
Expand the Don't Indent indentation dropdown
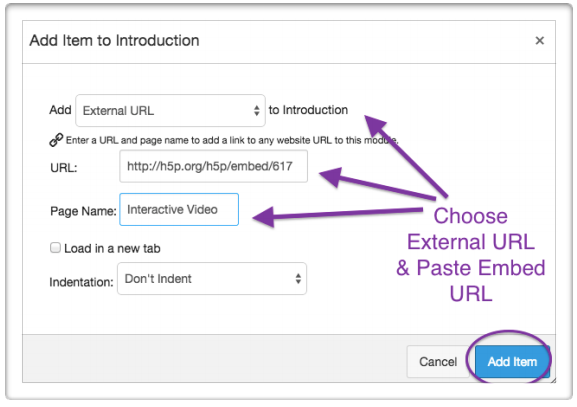click(x=212, y=279)
